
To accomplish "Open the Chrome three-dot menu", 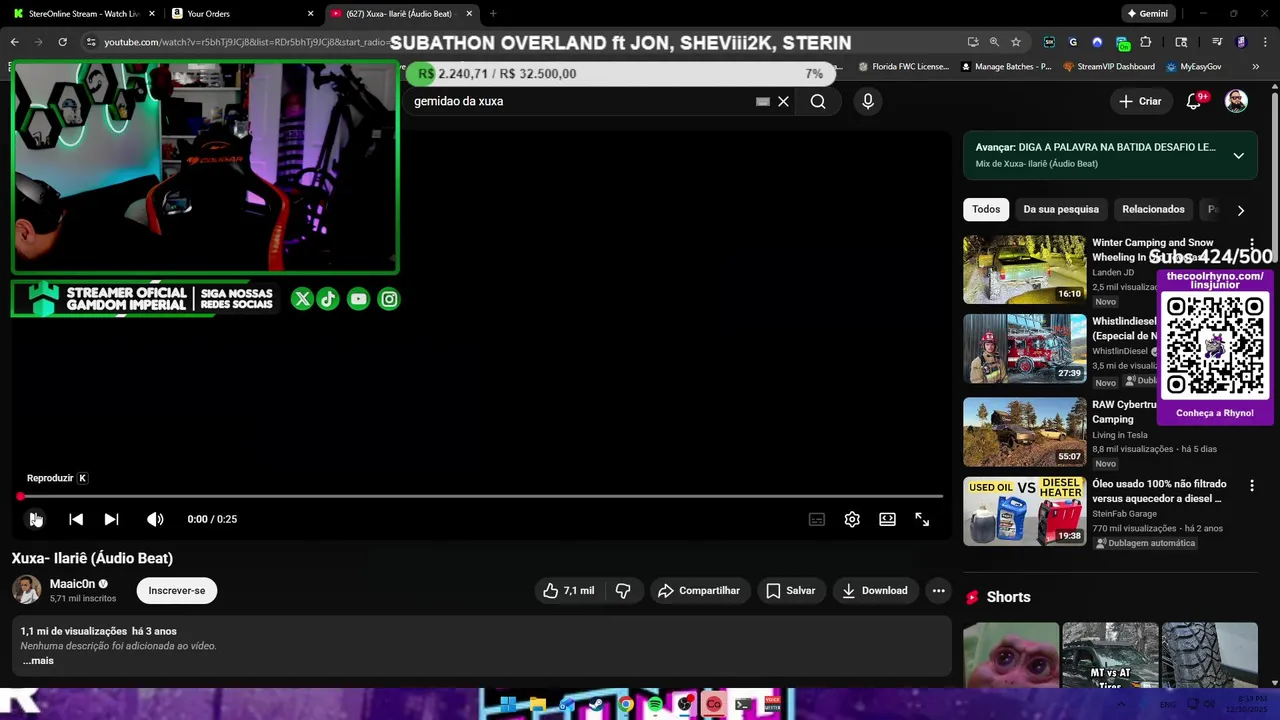I will coord(1265,42).
